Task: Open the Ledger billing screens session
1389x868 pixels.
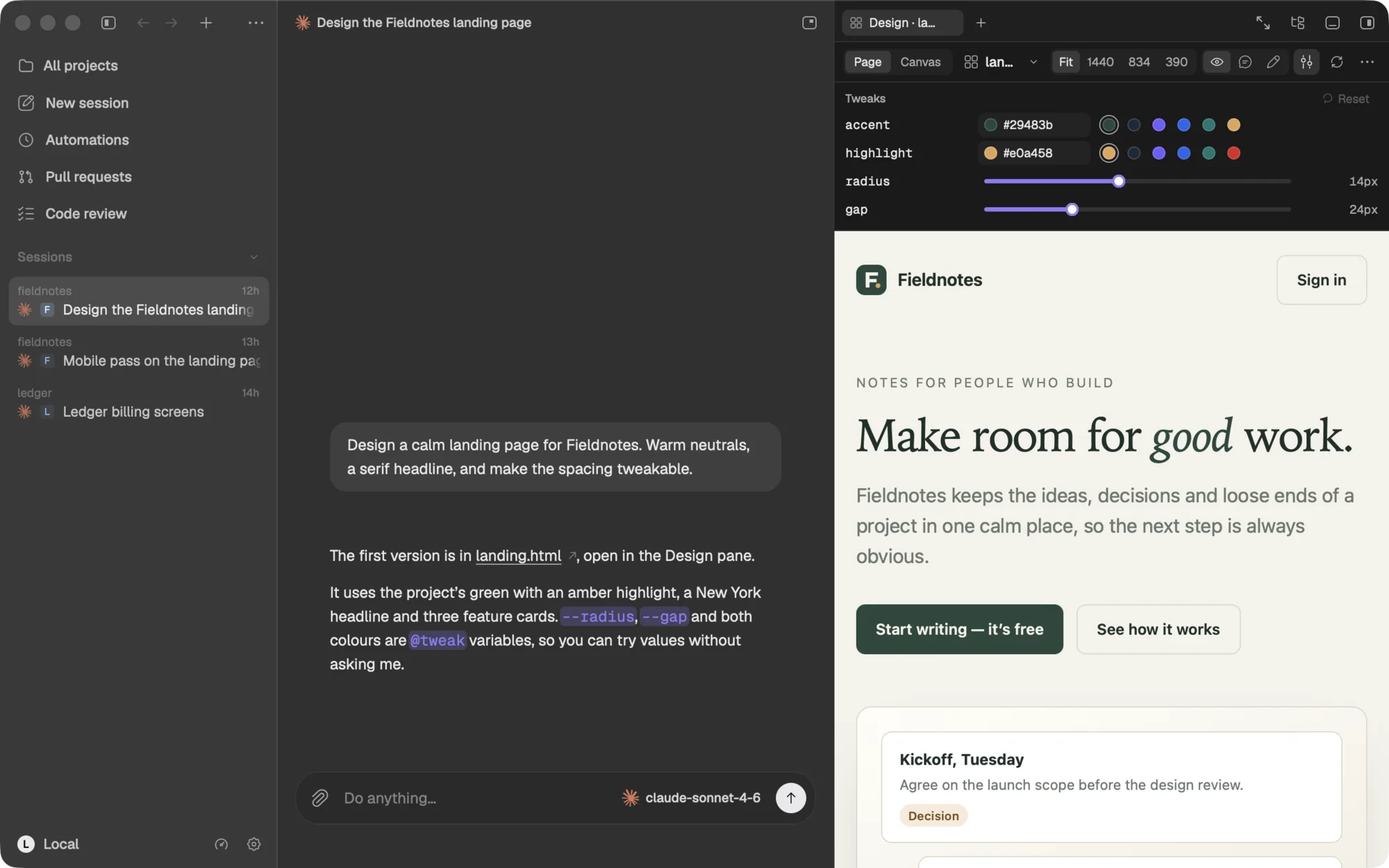Action: 139,403
